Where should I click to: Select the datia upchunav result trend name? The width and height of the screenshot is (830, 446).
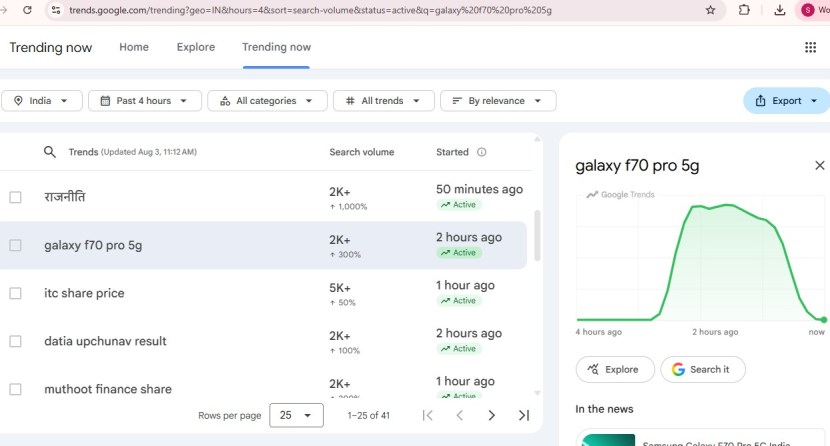click(105, 341)
